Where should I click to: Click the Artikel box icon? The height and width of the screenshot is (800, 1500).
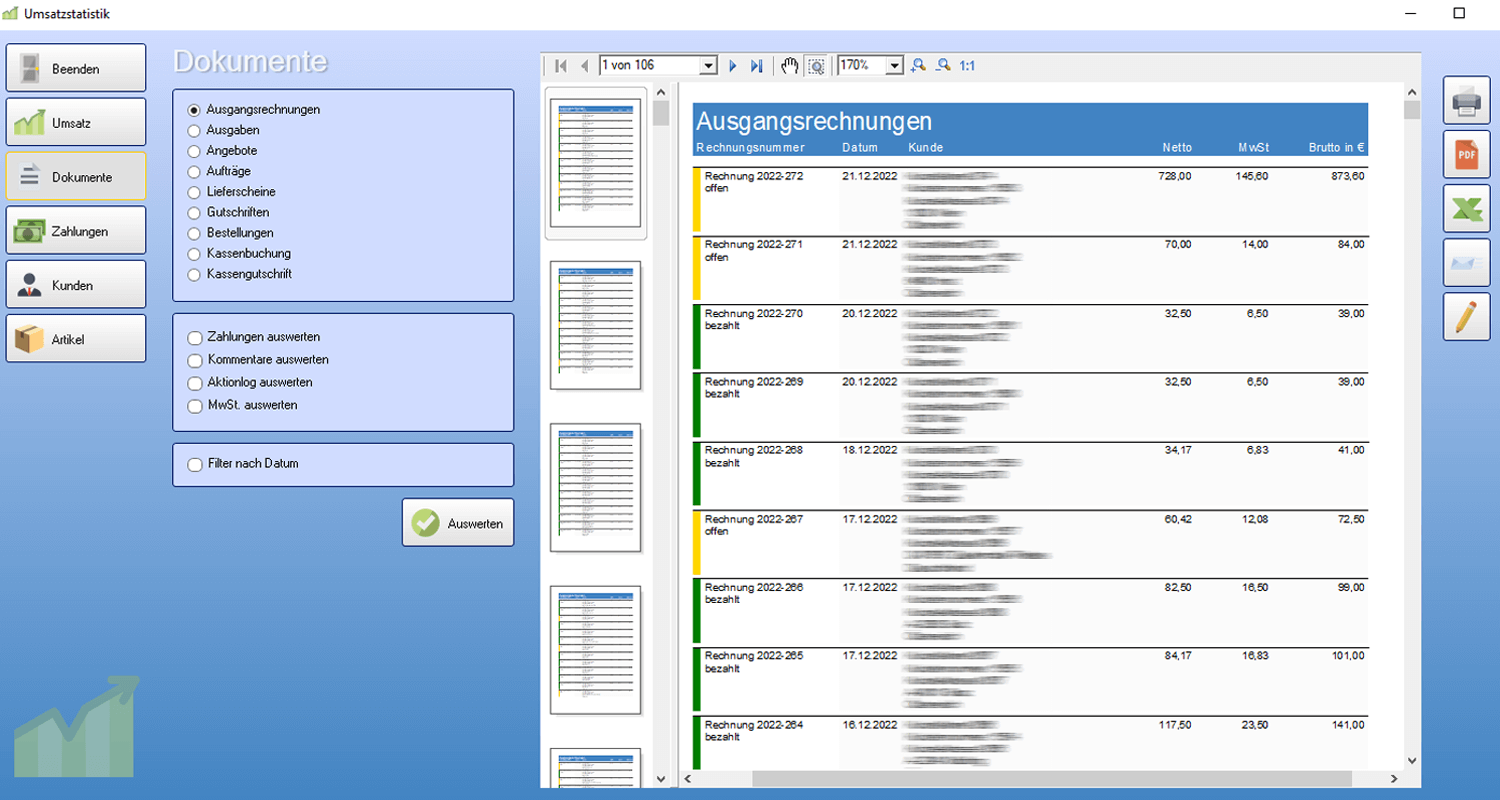tap(30, 339)
